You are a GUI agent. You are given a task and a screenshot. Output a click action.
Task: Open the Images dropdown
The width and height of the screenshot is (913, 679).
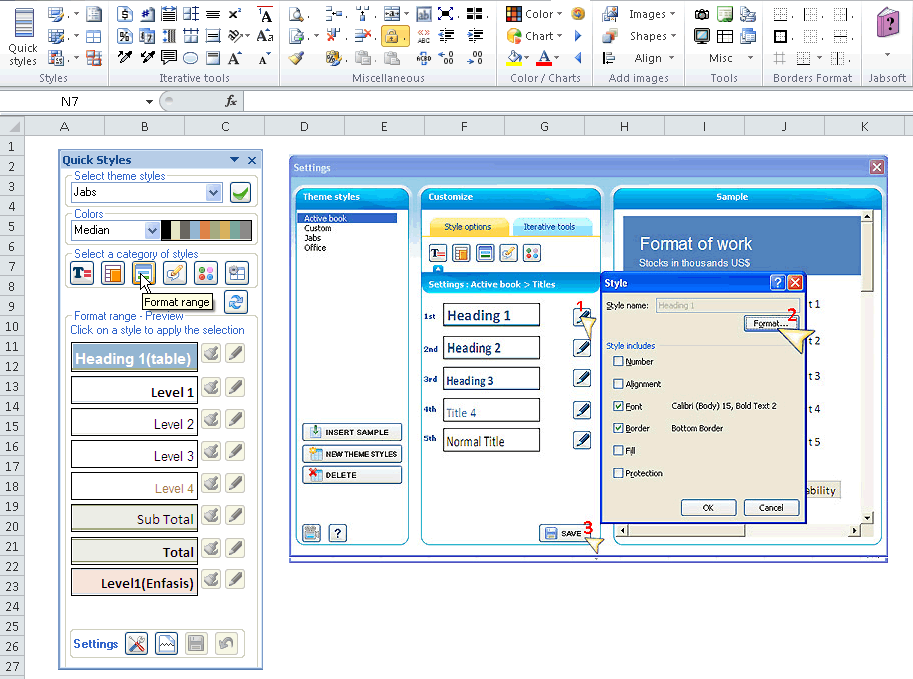point(673,14)
